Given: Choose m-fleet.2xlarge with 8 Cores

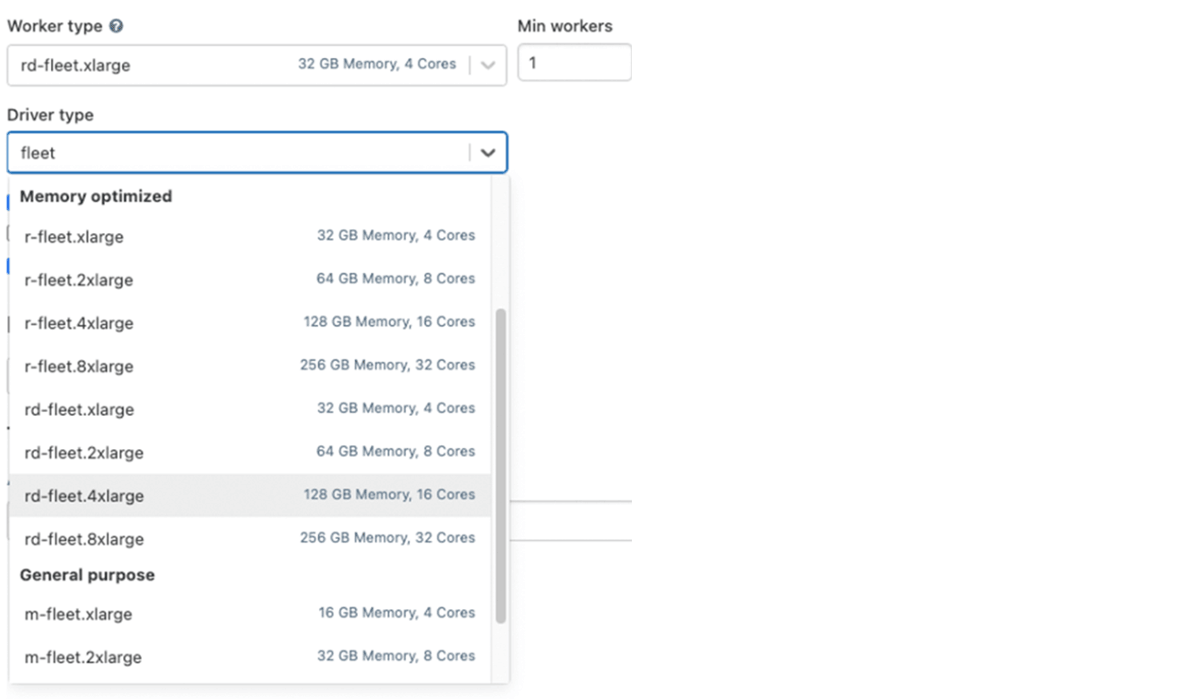Looking at the screenshot, I should [250, 657].
